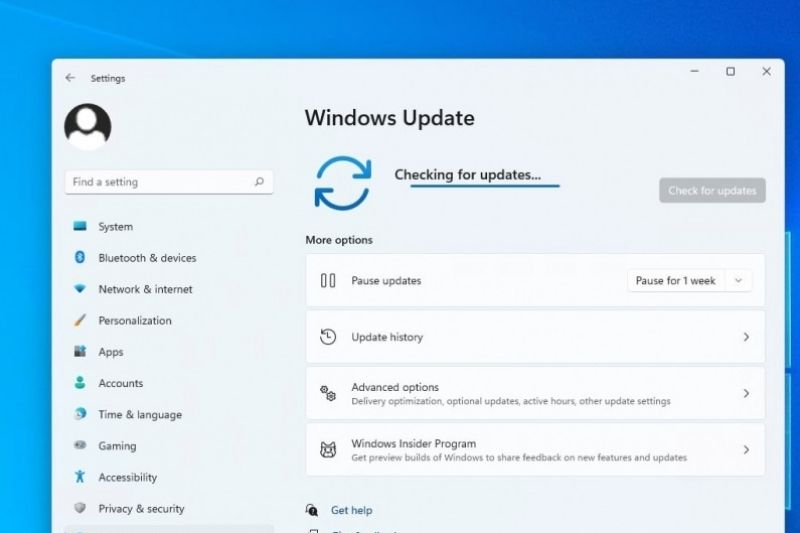
Task: Open Advanced options via right chevron
Action: (x=745, y=394)
